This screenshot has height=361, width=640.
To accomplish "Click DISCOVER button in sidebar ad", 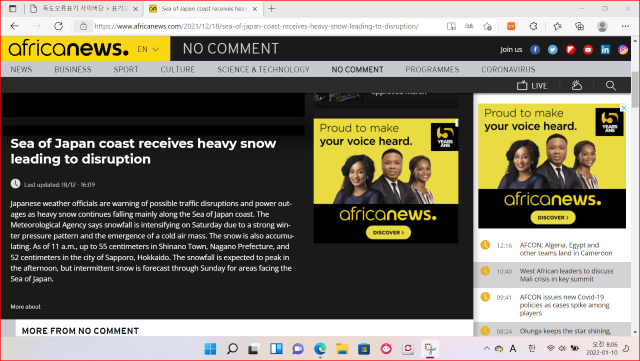I will pyautogui.click(x=553, y=218).
